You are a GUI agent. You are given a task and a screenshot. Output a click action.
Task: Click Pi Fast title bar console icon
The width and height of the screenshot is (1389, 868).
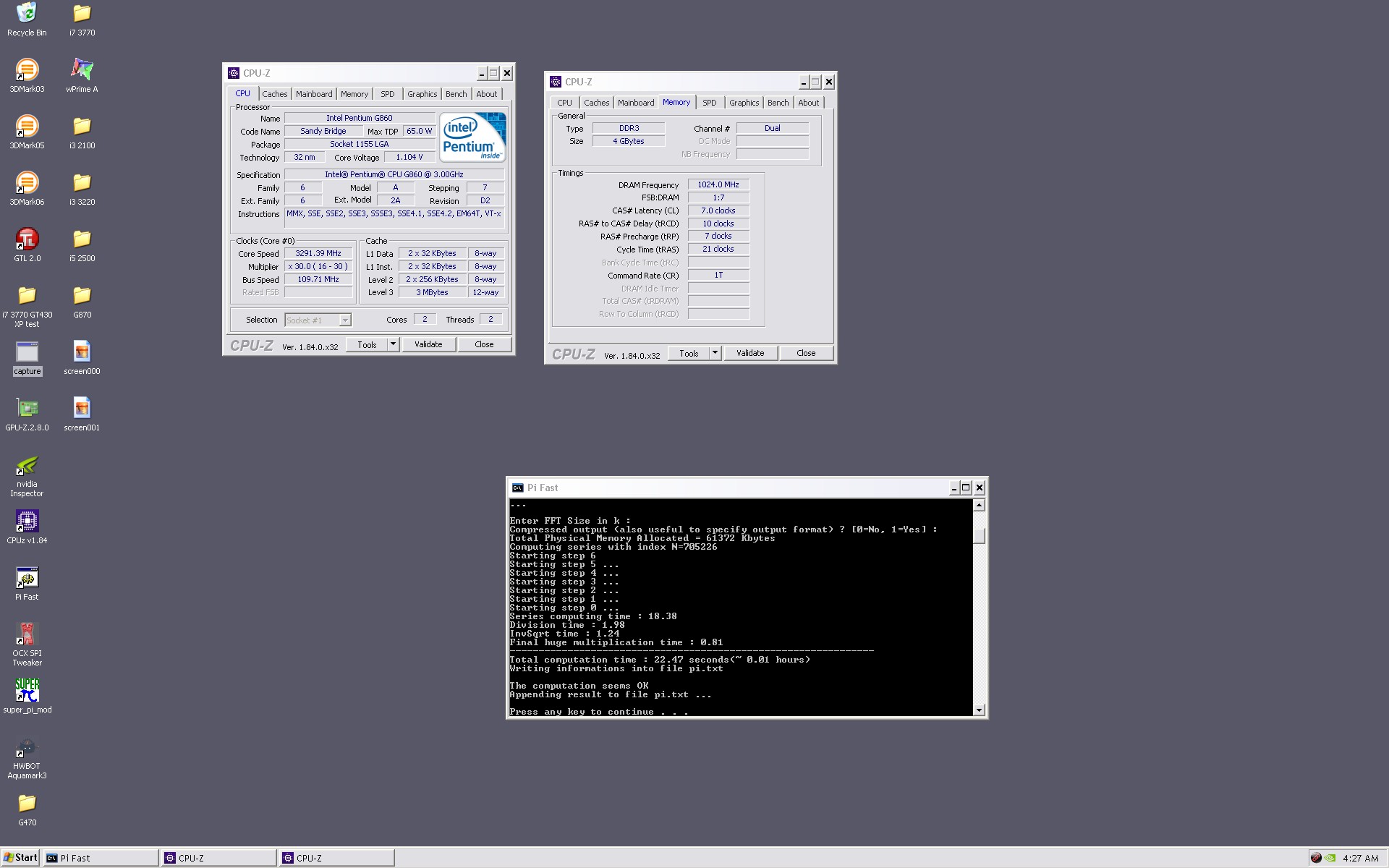(x=517, y=488)
